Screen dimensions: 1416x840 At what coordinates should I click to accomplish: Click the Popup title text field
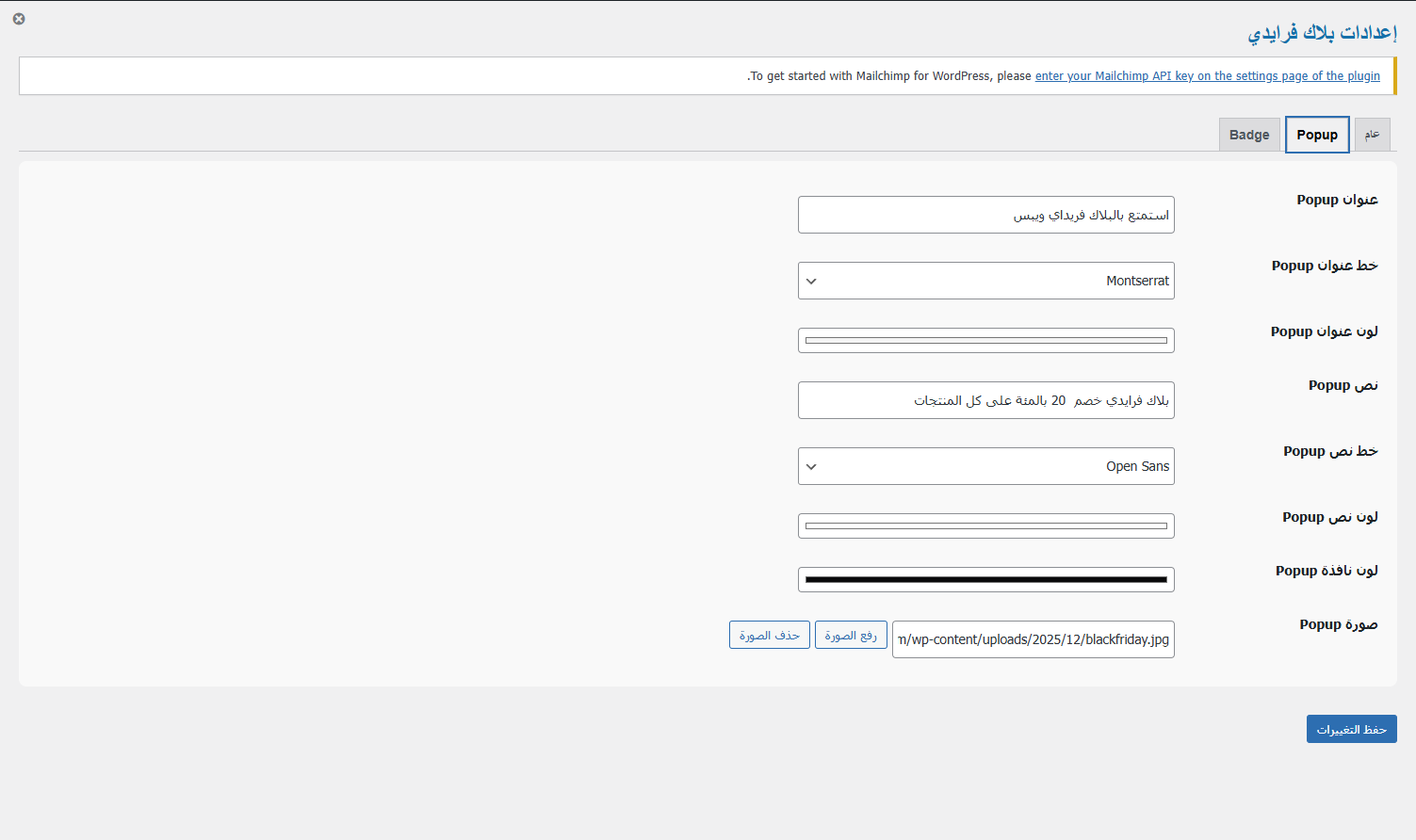tap(985, 215)
